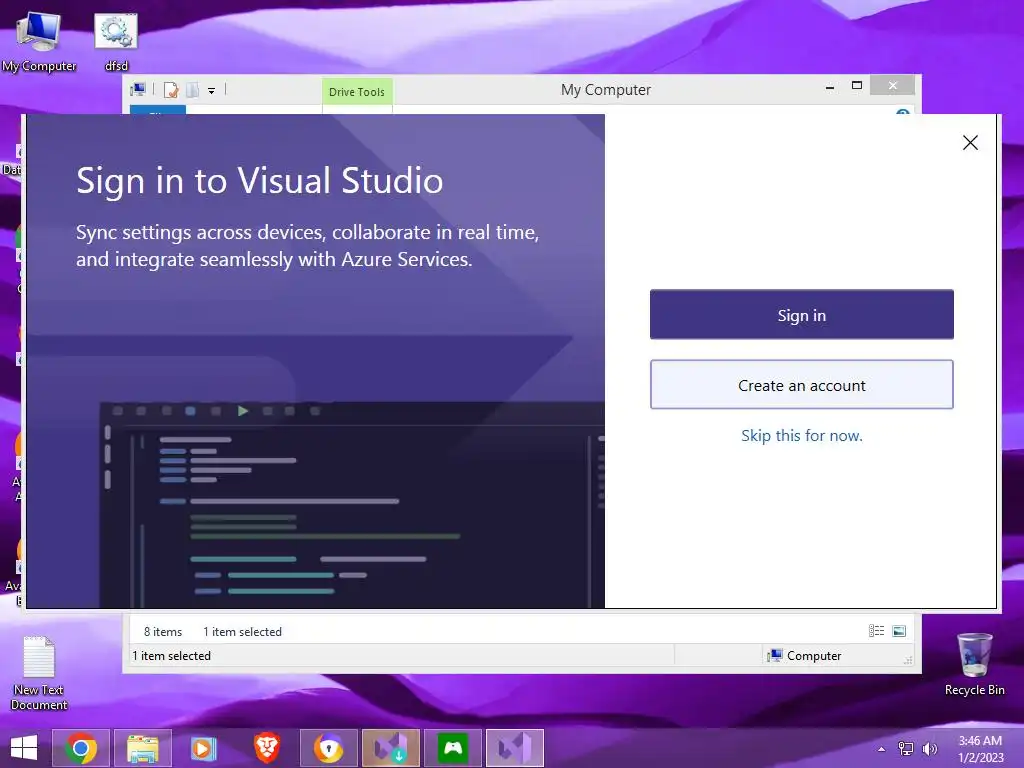Open the My Computer desktop icon

[x=39, y=41]
